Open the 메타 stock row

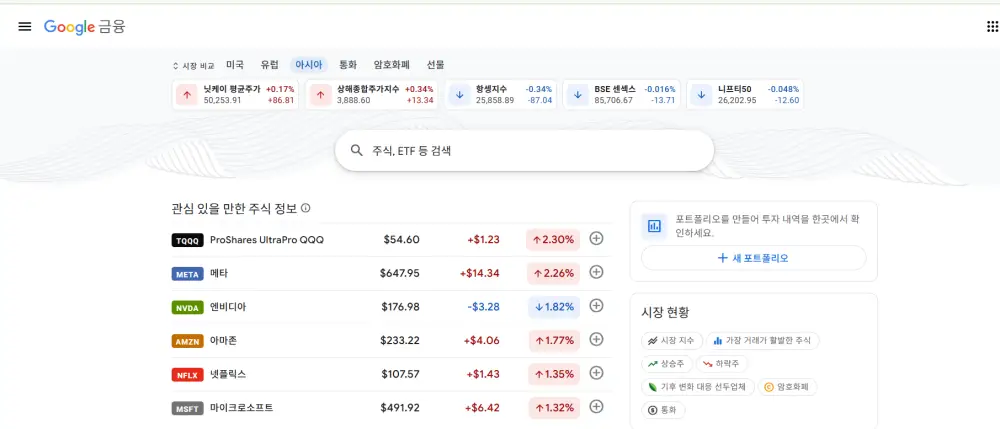click(390, 273)
